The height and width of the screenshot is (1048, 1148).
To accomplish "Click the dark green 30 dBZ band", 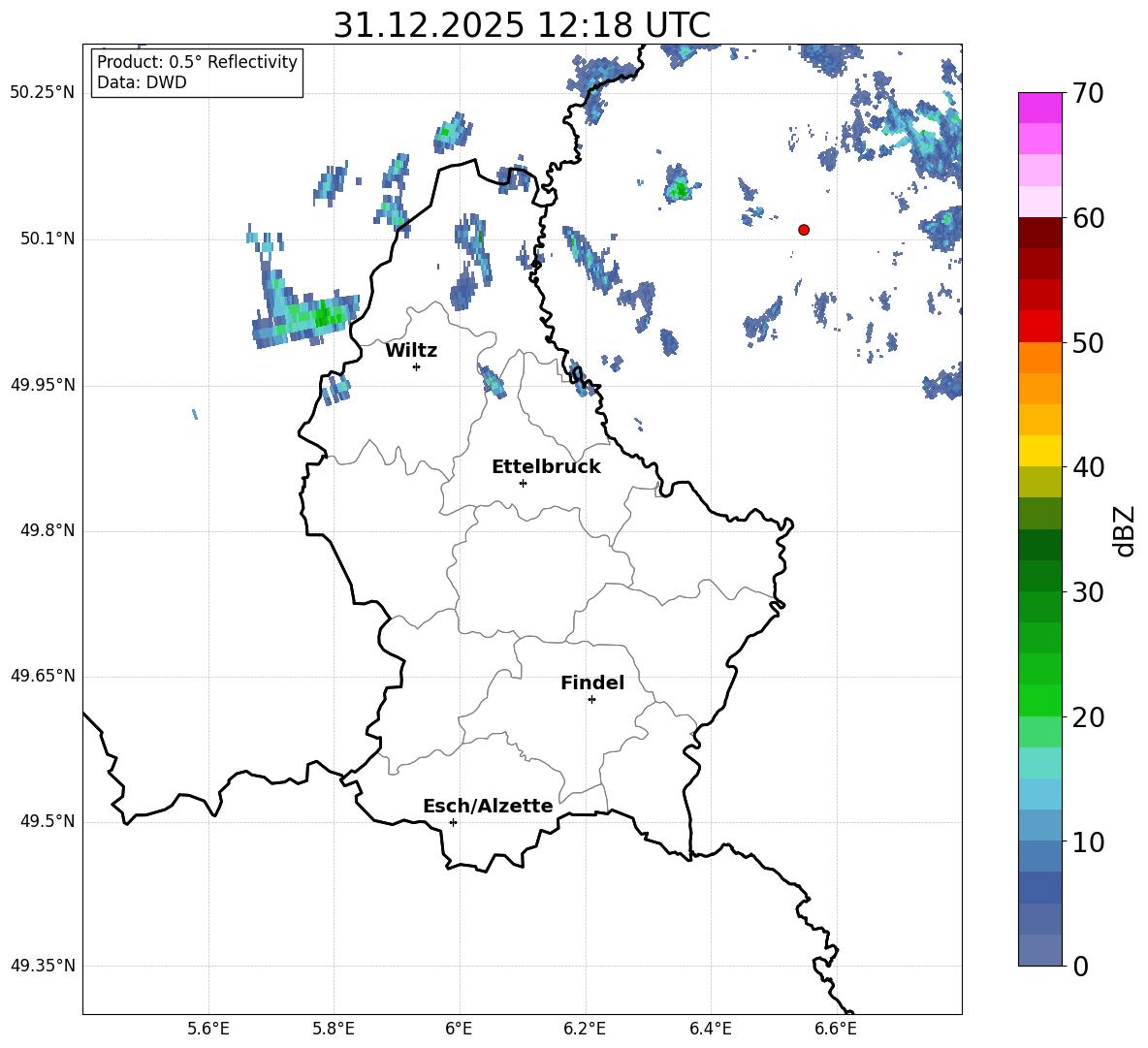I will 1039,576.
